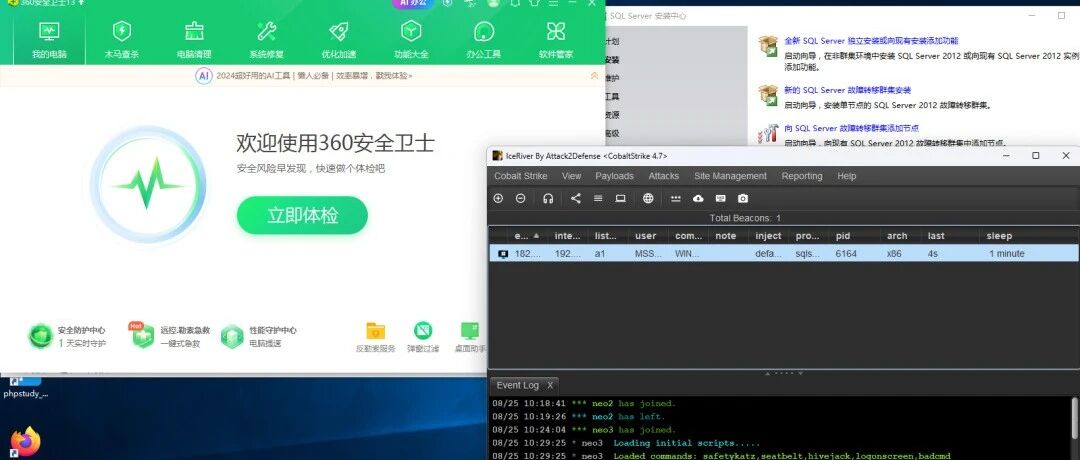Click splitter handle above Event Log

pyautogui.click(x=784, y=373)
